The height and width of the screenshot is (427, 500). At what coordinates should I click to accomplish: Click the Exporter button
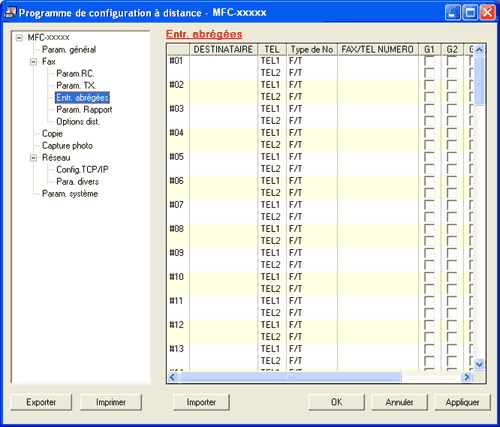(x=41, y=402)
